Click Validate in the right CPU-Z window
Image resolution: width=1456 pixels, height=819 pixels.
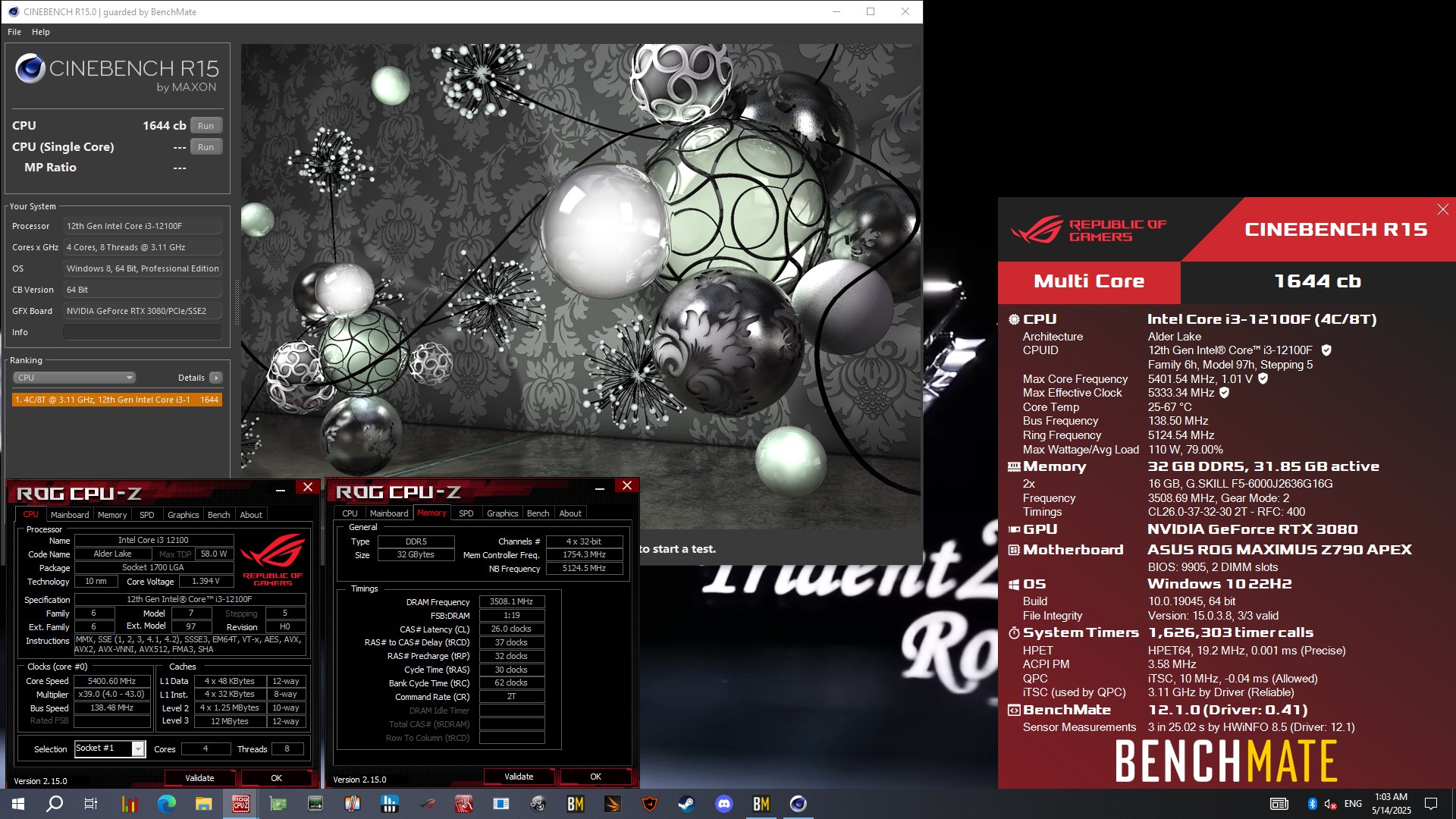pos(519,777)
